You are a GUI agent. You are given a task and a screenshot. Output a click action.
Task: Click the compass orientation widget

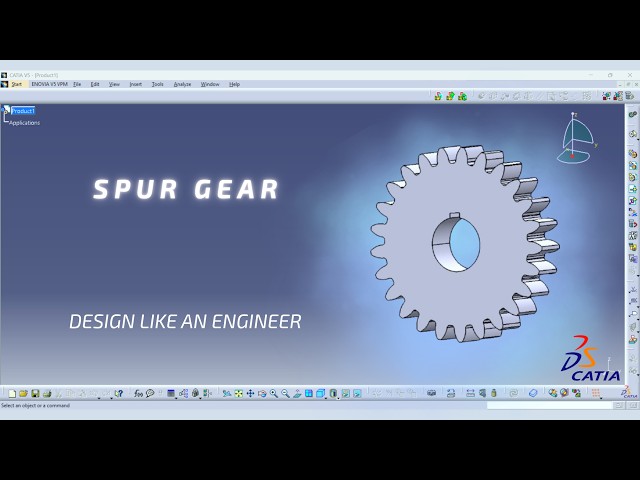click(577, 138)
